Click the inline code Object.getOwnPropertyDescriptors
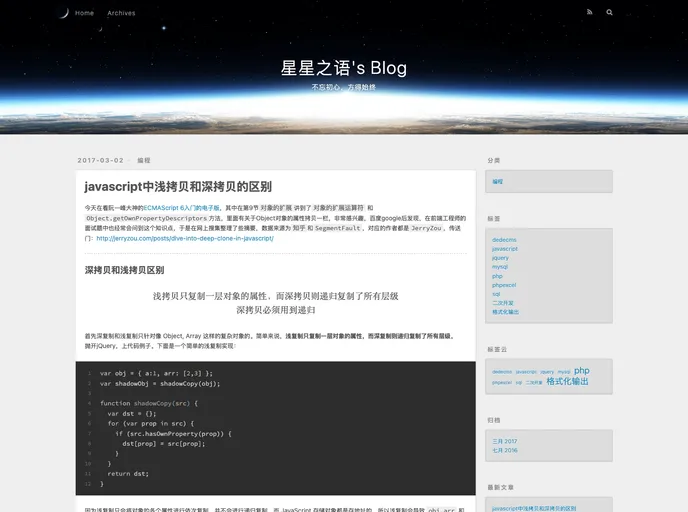688x512 pixels. click(146, 218)
